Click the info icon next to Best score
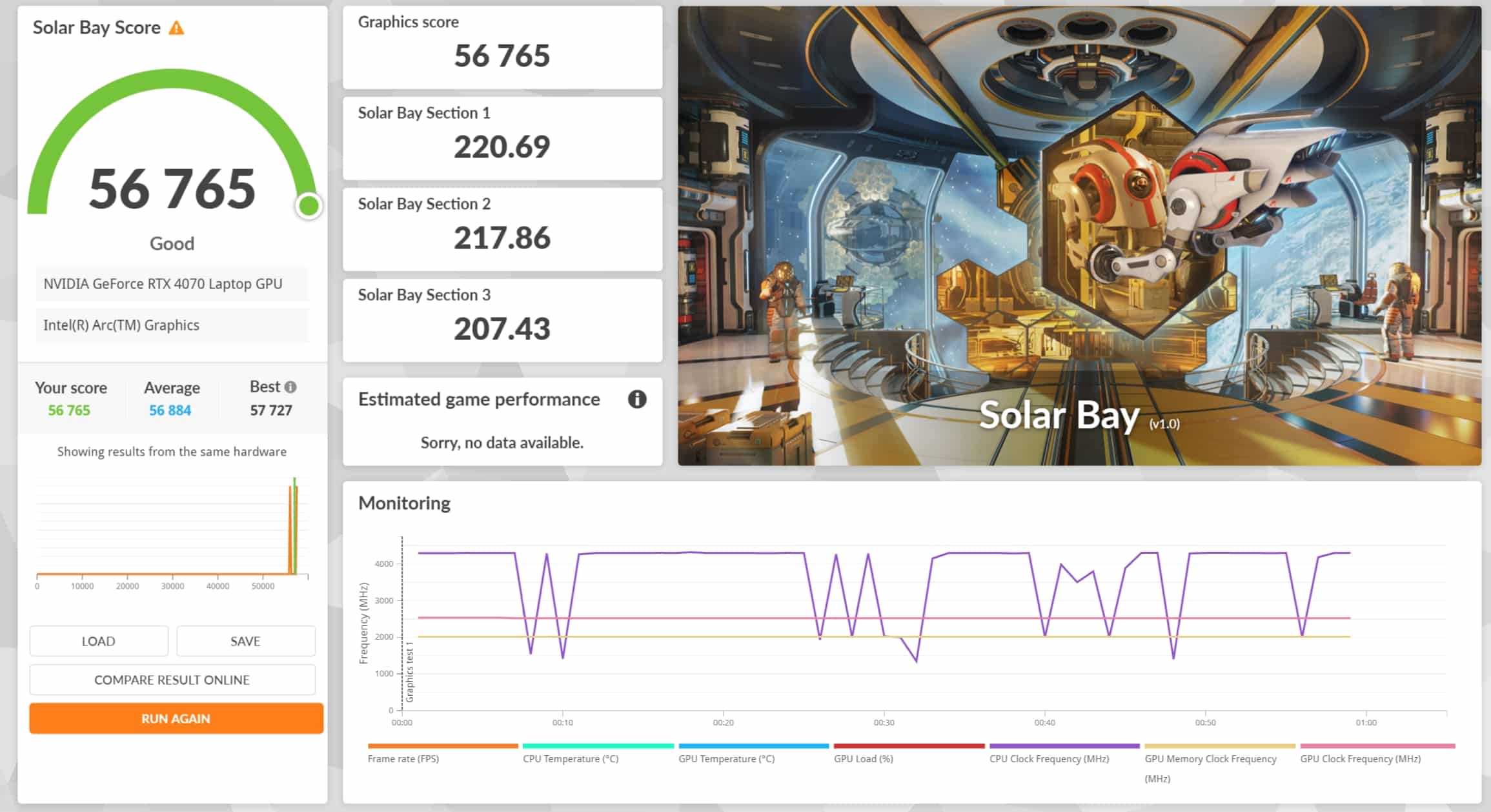Image resolution: width=1491 pixels, height=812 pixels. (x=290, y=387)
